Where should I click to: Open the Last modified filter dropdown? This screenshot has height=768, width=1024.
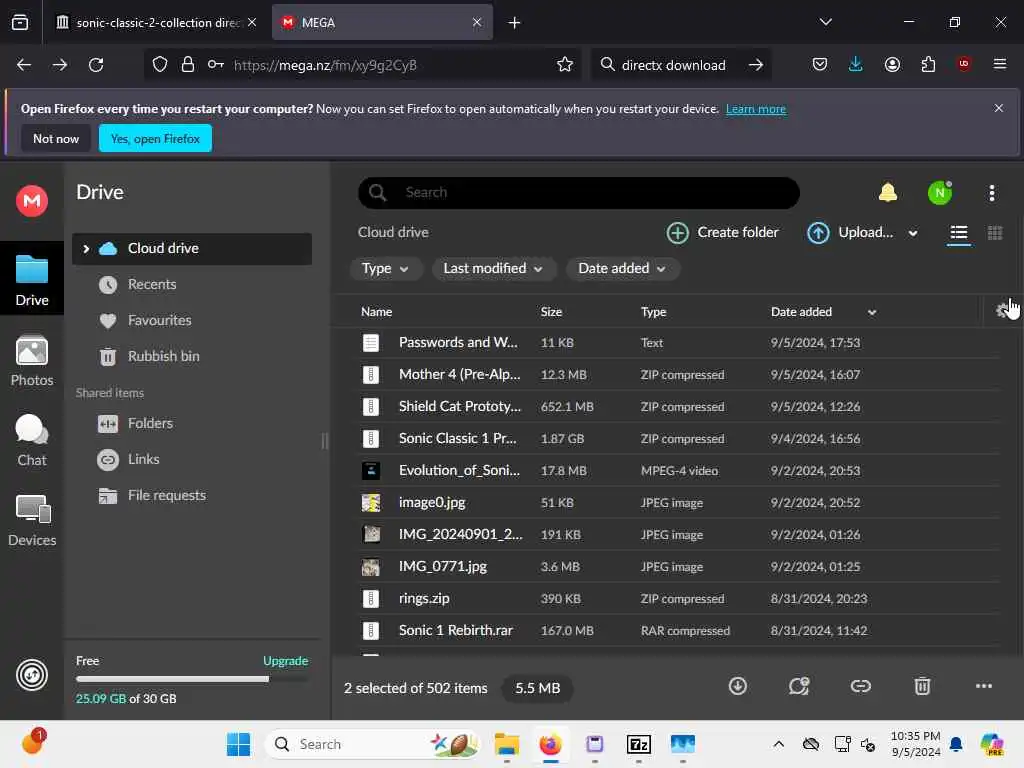tap(493, 268)
